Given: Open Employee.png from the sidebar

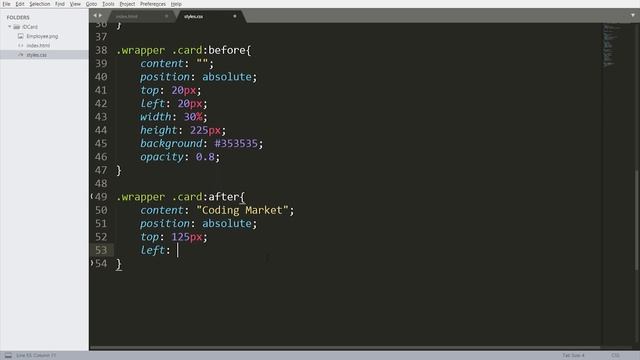Looking at the screenshot, I should [x=42, y=36].
